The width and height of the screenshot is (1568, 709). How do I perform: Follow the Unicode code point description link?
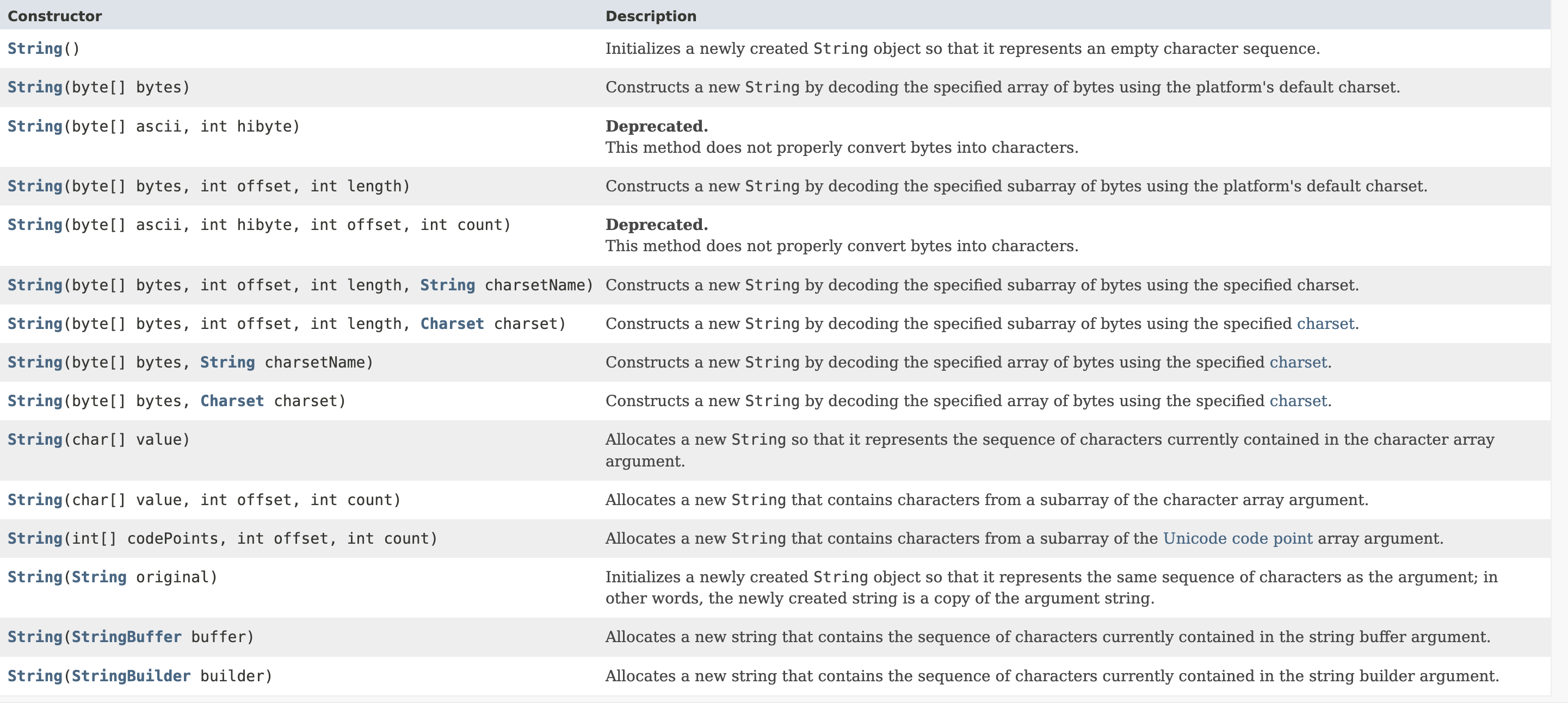pos(1237,539)
